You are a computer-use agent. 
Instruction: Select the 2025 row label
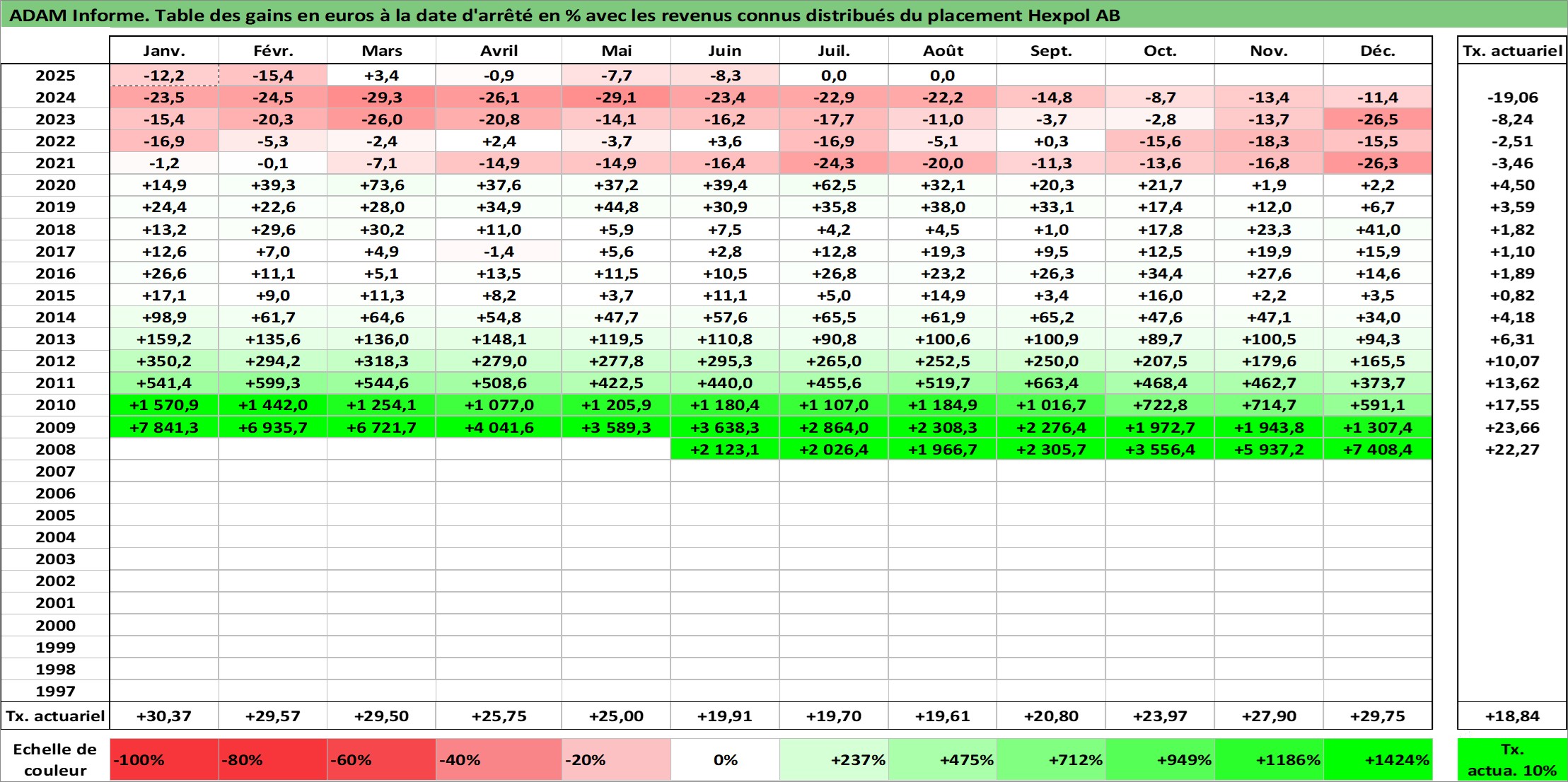tap(55, 75)
